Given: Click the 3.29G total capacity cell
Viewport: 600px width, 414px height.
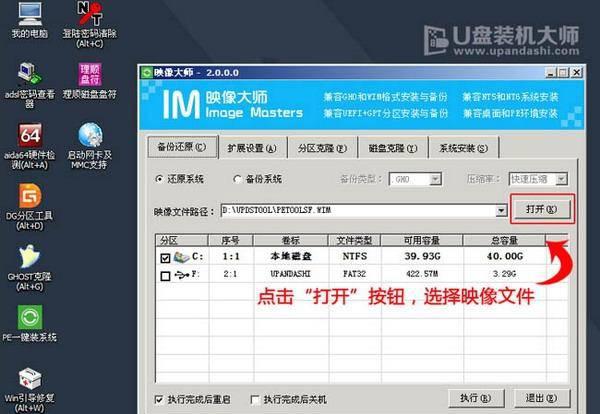Looking at the screenshot, I should point(505,274).
